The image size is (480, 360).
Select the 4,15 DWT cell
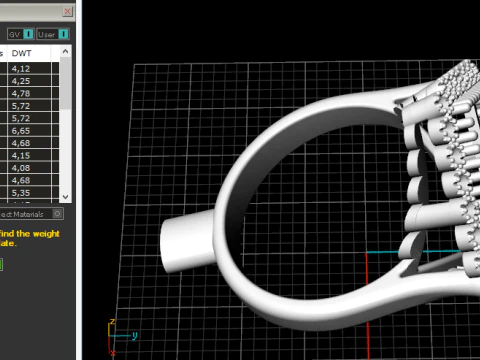click(x=29, y=156)
